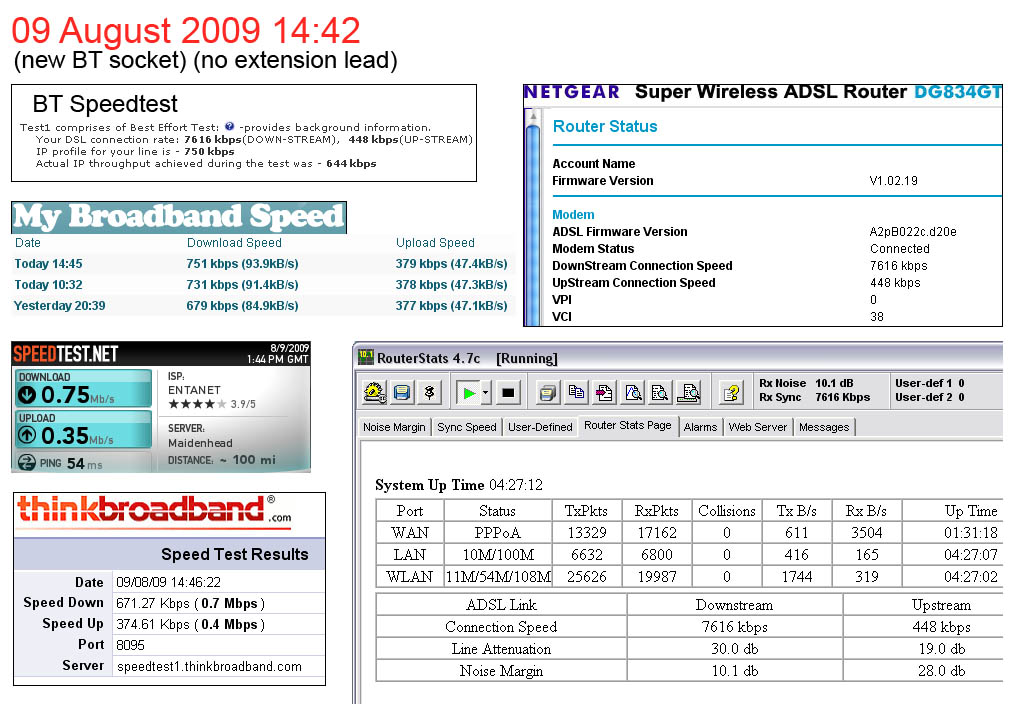The image size is (1016, 724).
Task: Stop monitoring with the black square button
Action: [x=508, y=392]
